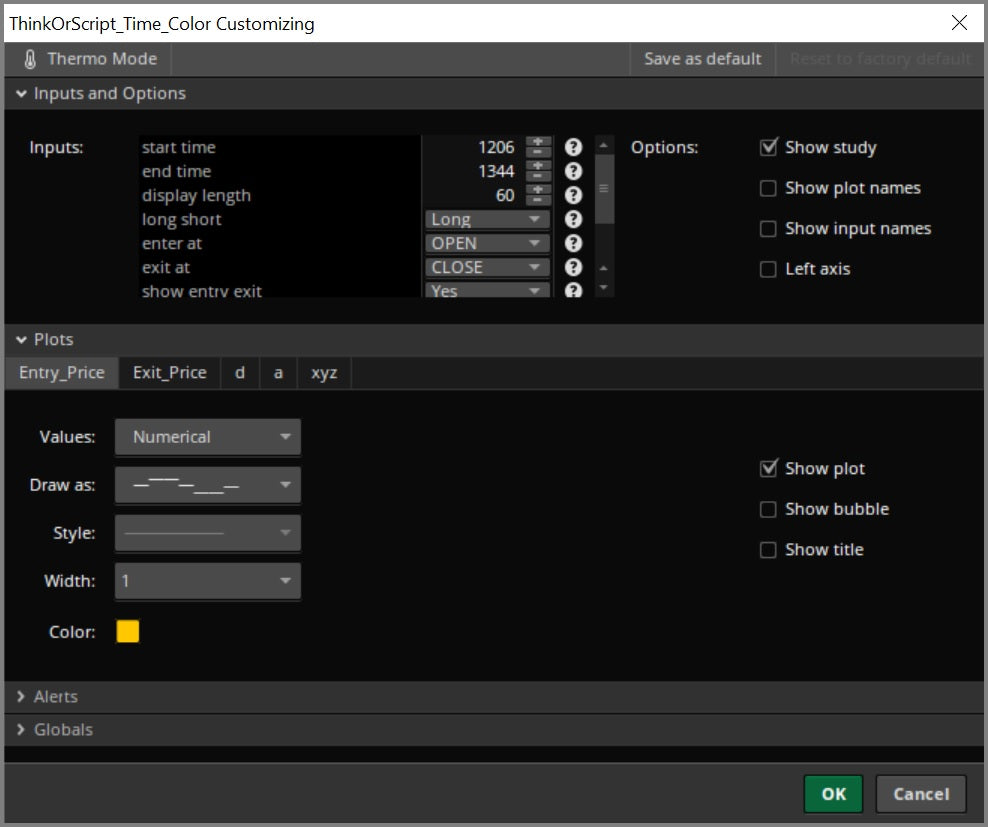Open the long short dropdown showing Long
988x827 pixels.
pyautogui.click(x=486, y=219)
